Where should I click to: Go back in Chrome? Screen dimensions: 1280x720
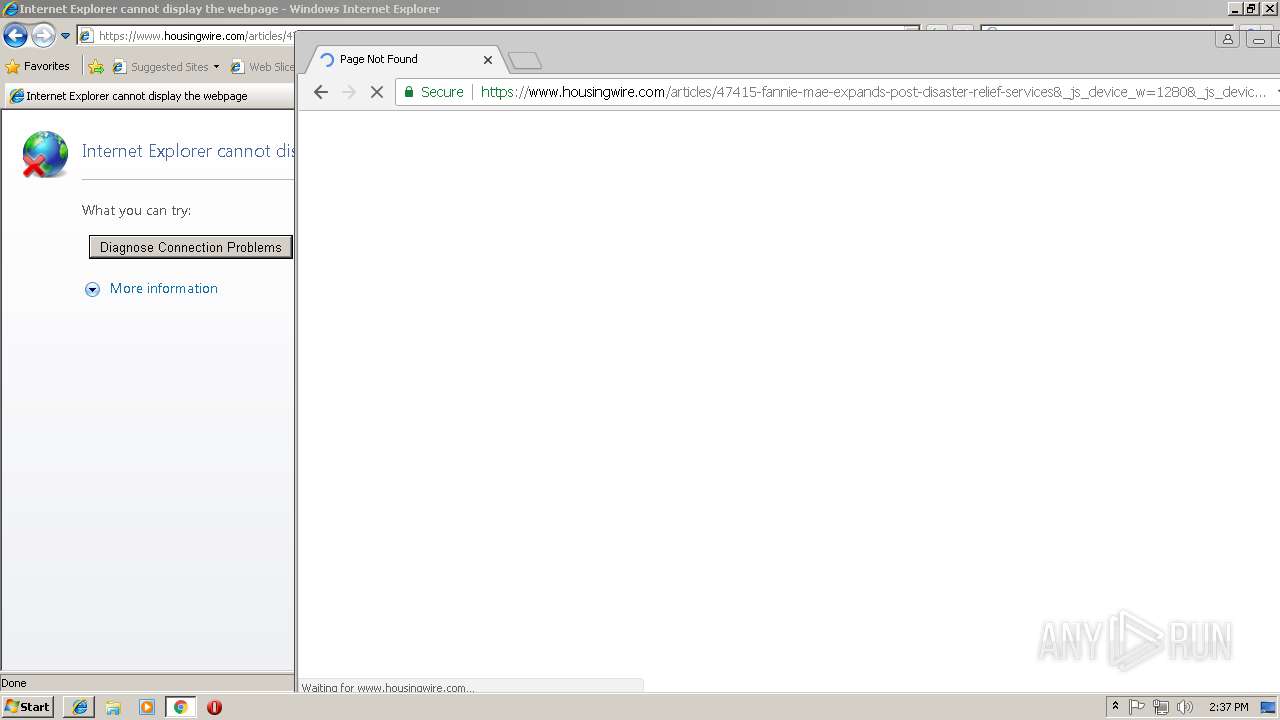point(320,92)
